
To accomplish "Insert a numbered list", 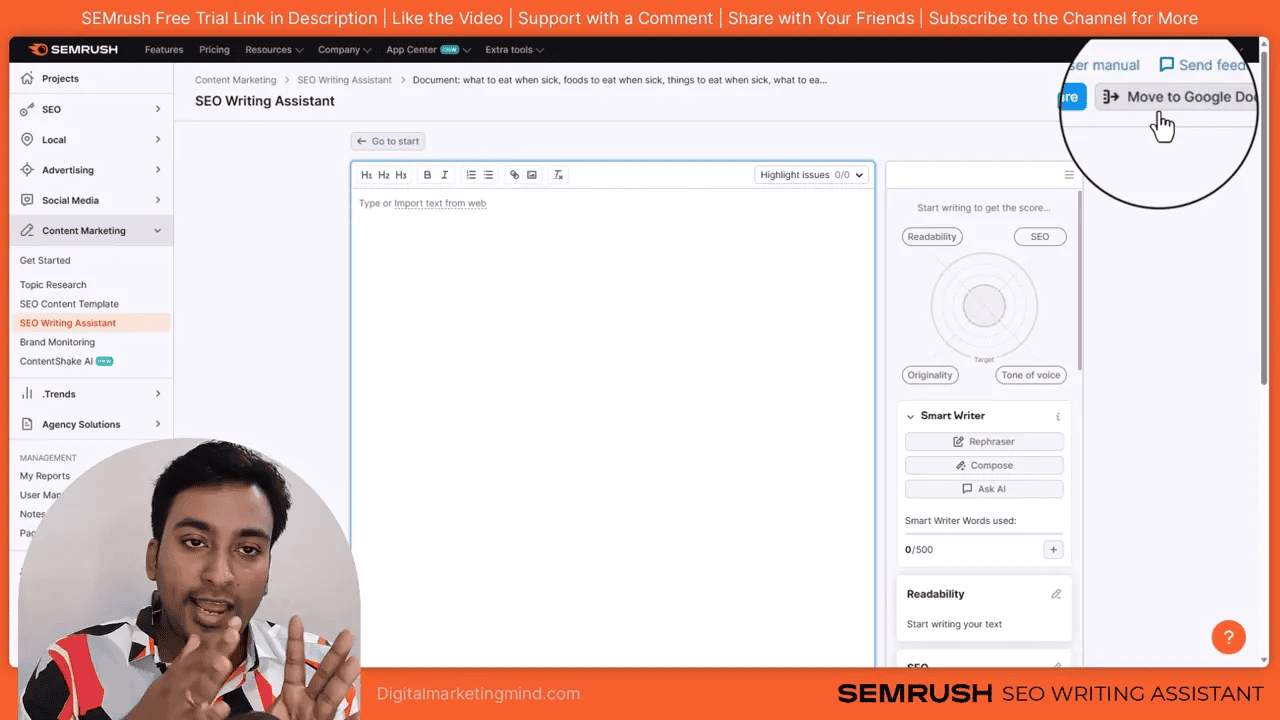I will [470, 174].
